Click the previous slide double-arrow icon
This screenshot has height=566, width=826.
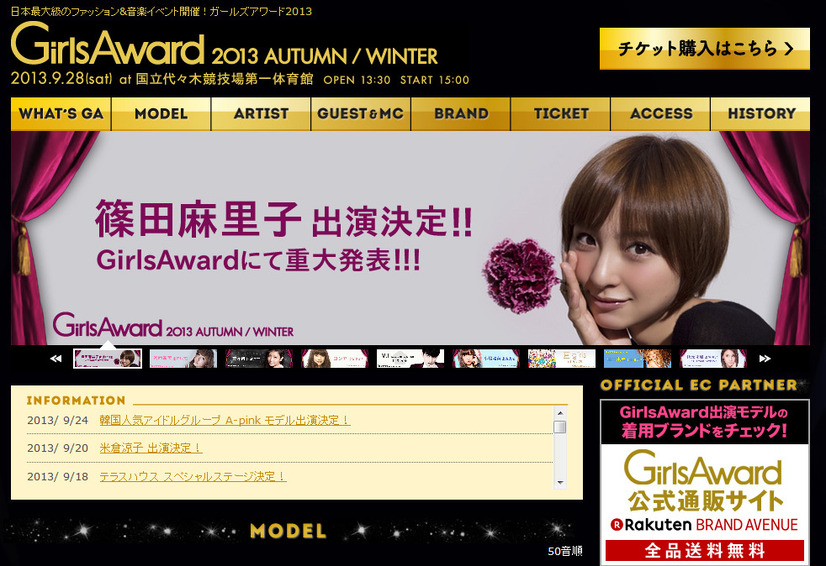click(x=56, y=359)
